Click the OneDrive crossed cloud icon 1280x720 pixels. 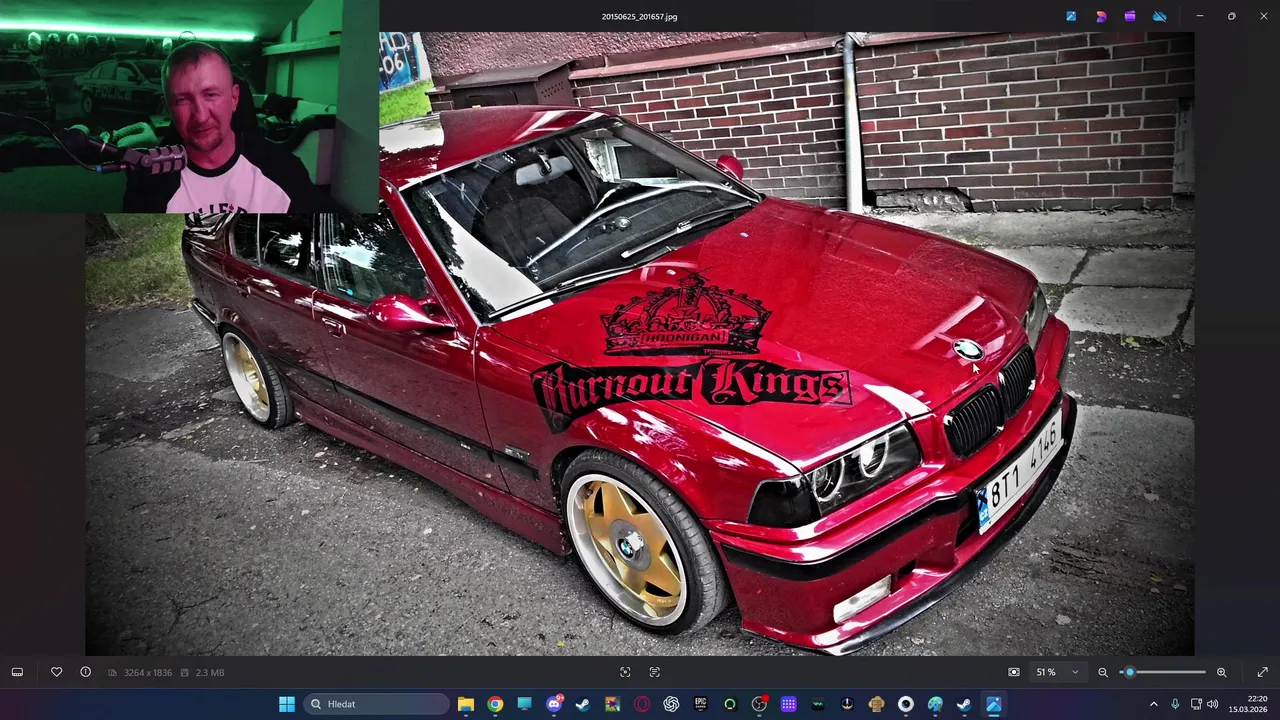[x=1160, y=16]
